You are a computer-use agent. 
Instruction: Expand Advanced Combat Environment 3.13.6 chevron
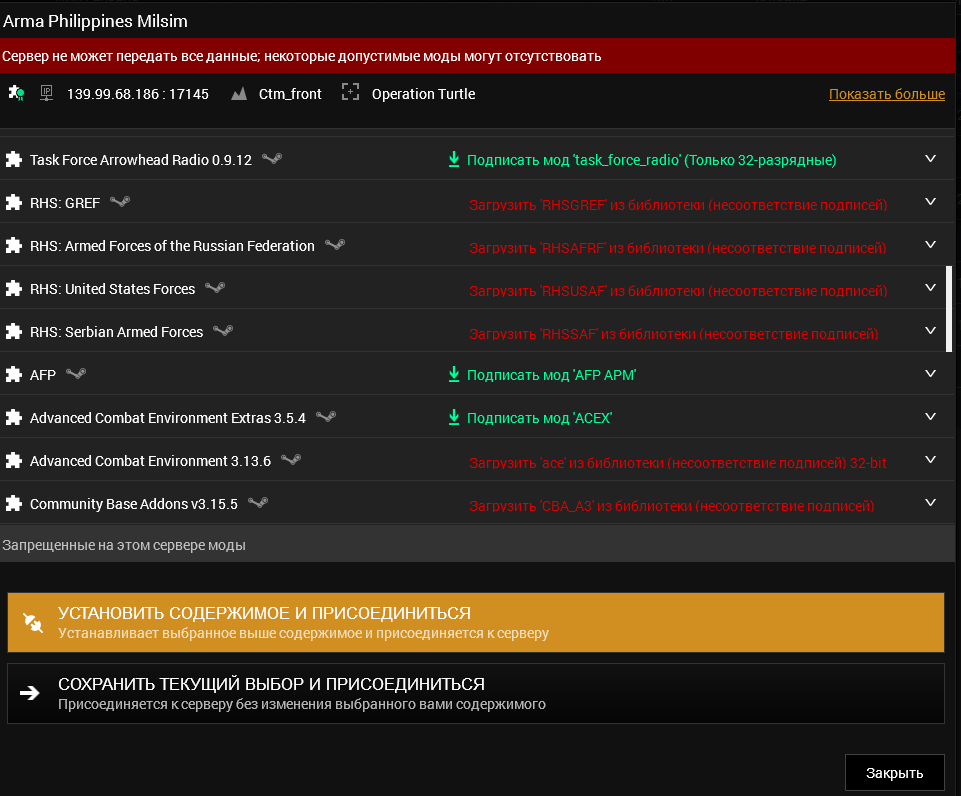(x=930, y=459)
